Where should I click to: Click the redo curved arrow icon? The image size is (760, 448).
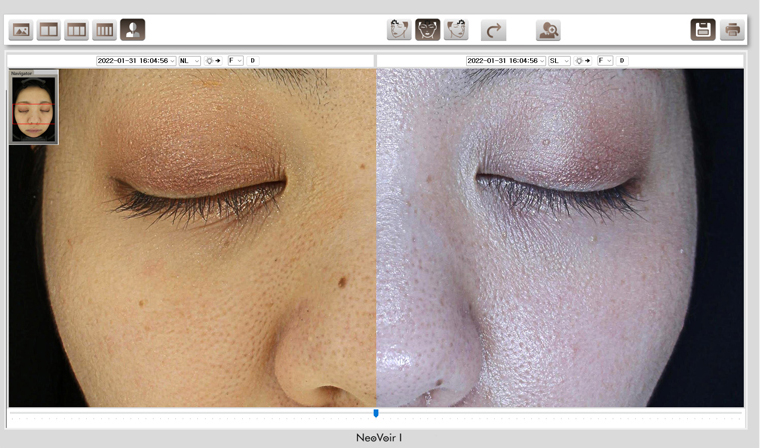coord(493,30)
